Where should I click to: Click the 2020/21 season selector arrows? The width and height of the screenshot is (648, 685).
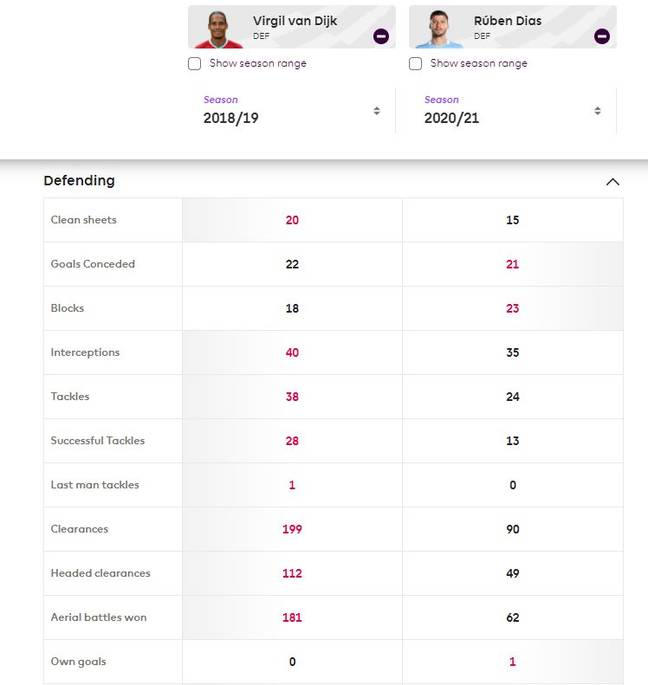click(597, 111)
